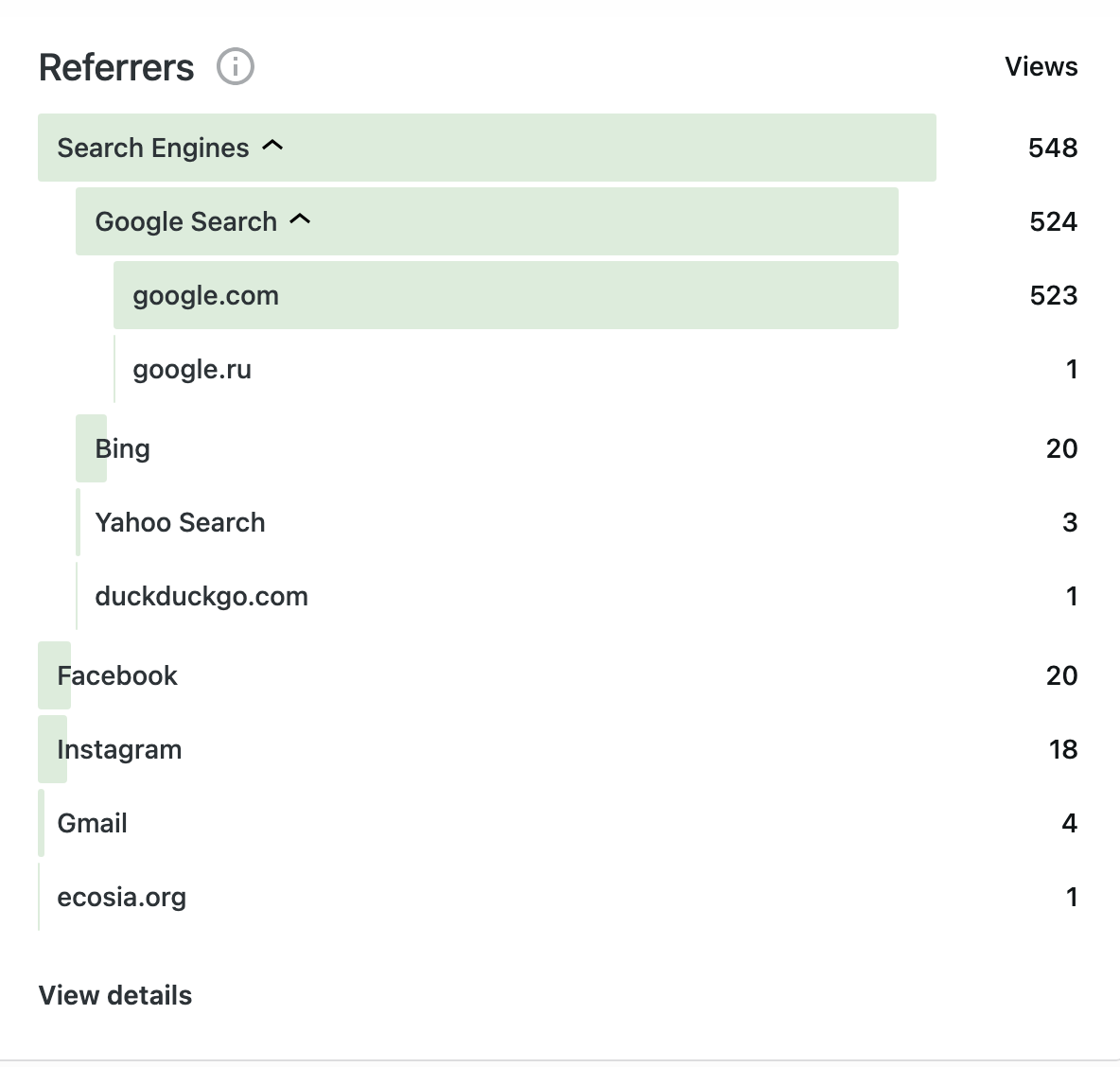Click the Views column header
Viewport: 1120px width, 1067px height.
point(1041,67)
